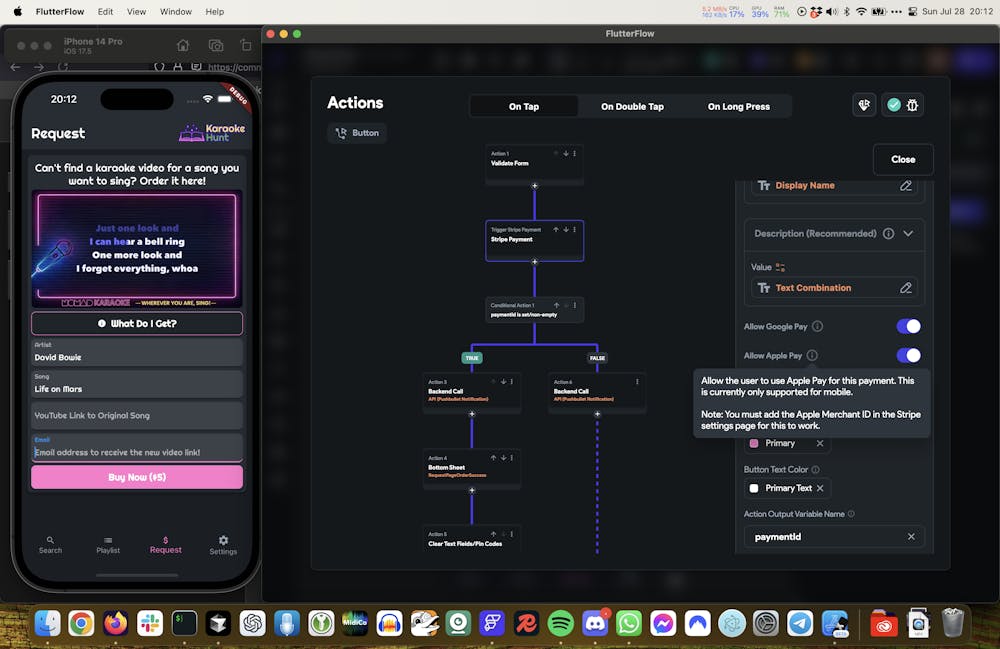Switch to the On Double Tap tab
The image size is (1000, 649).
632,106
